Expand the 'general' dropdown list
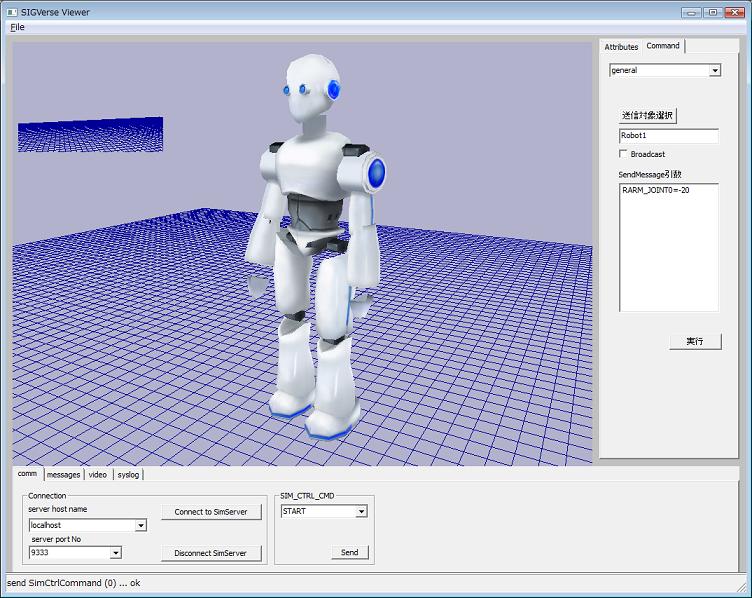752x598 pixels. [x=714, y=71]
